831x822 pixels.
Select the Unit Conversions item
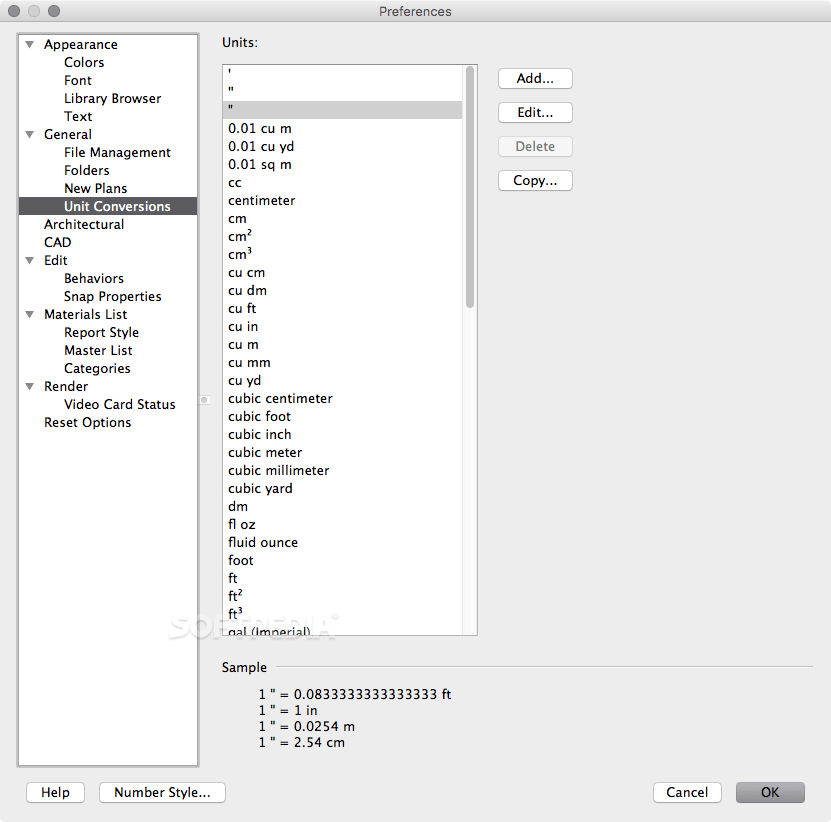click(x=108, y=206)
